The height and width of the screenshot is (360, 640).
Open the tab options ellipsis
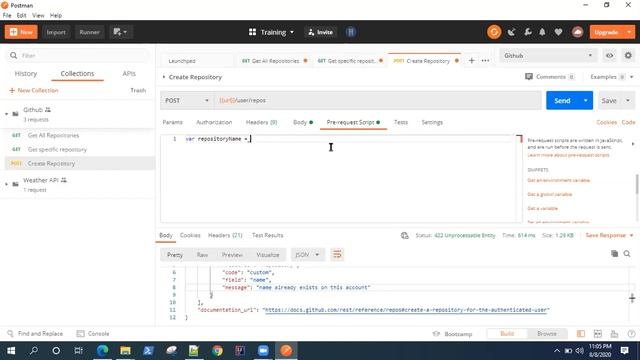pyautogui.click(x=485, y=60)
